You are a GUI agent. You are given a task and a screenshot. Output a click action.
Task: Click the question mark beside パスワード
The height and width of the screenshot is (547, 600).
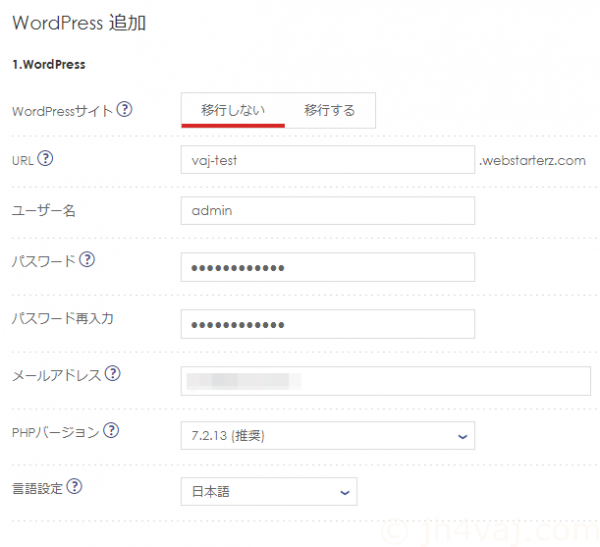pyautogui.click(x=87, y=260)
